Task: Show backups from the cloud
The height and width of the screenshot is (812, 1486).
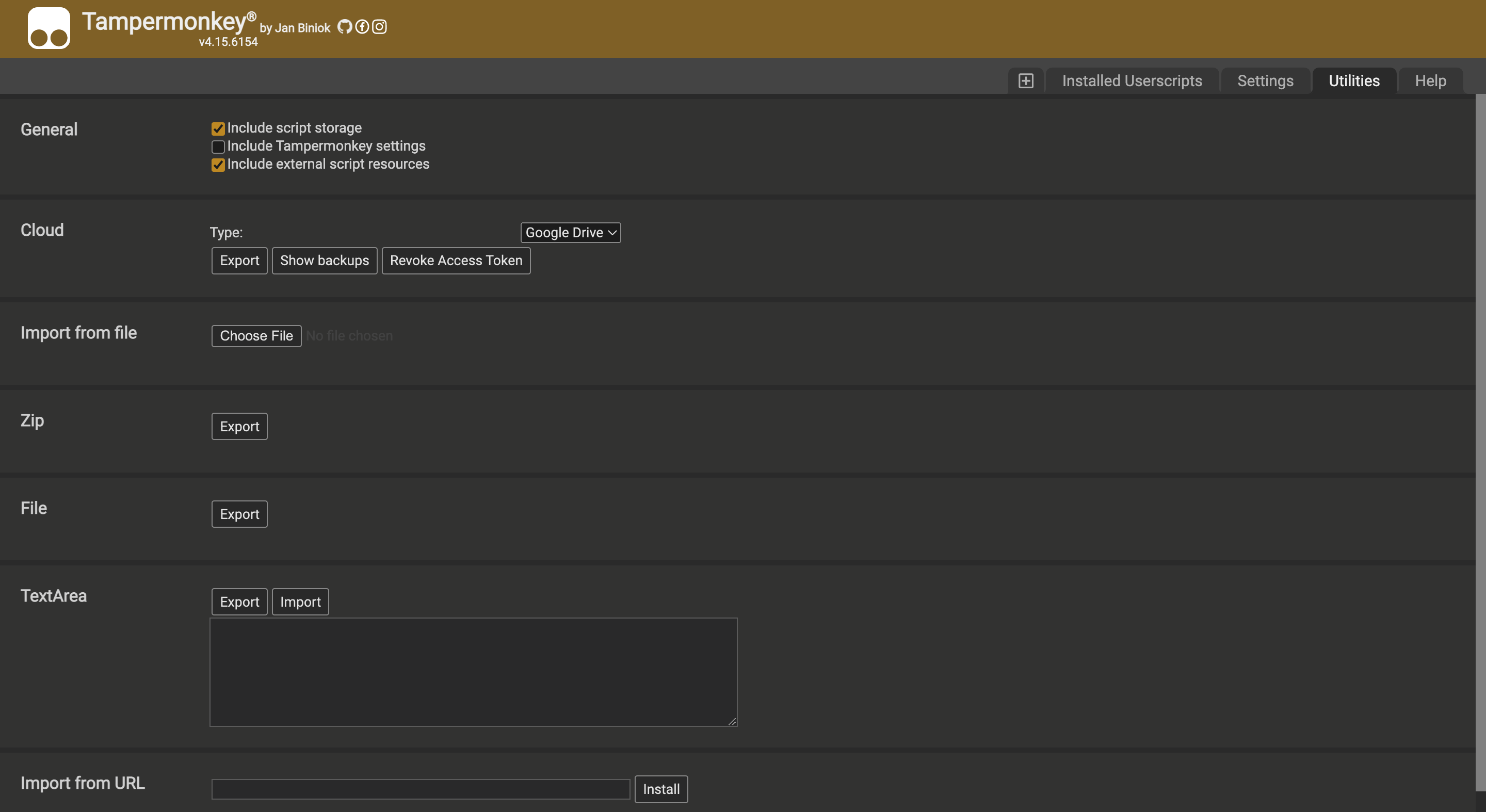Action: pyautogui.click(x=324, y=260)
